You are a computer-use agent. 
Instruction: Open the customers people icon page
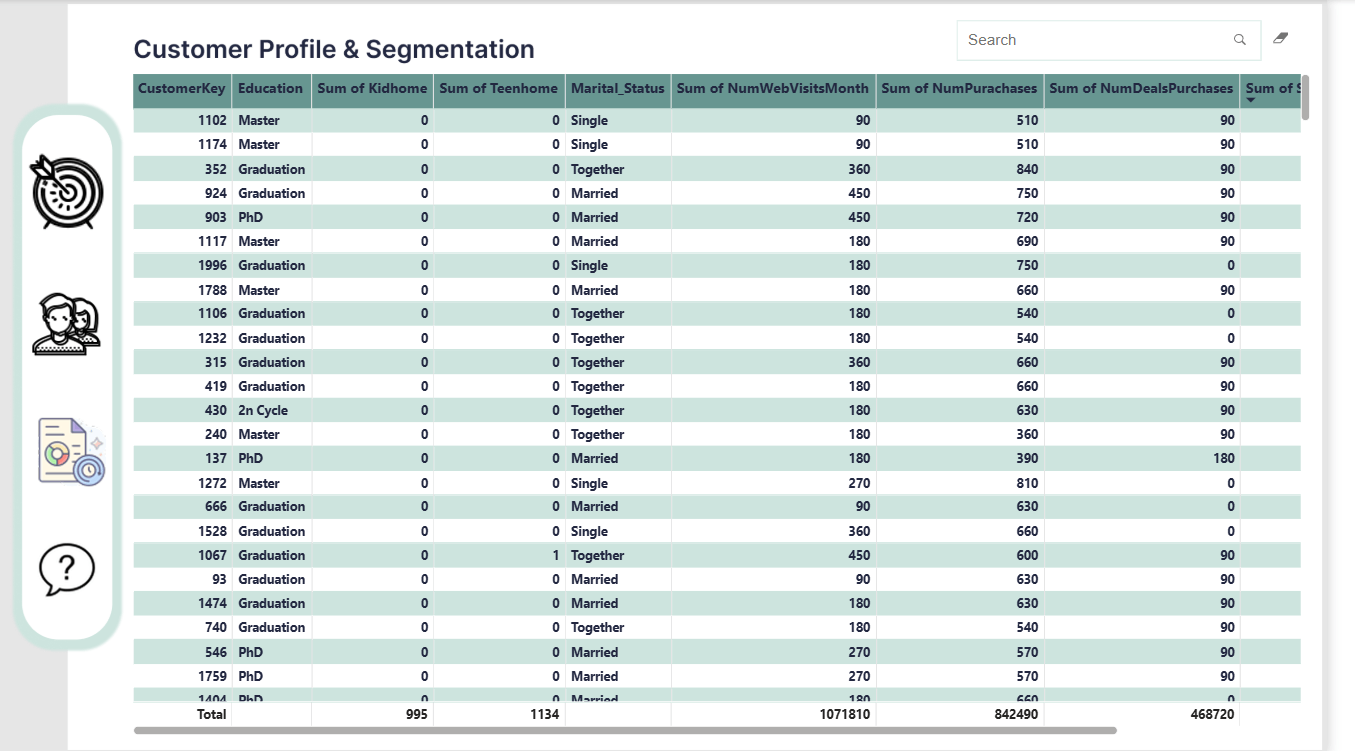67,325
